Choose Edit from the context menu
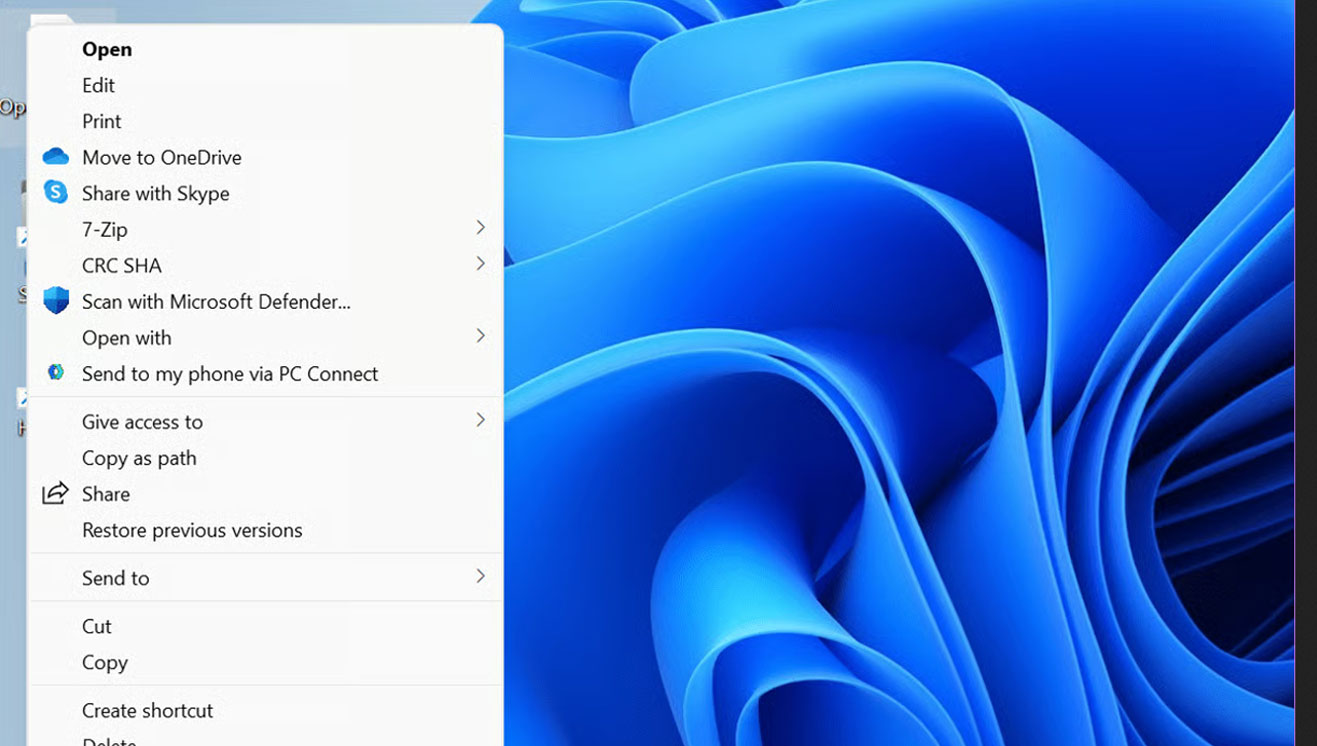This screenshot has height=746, width=1317. click(98, 85)
